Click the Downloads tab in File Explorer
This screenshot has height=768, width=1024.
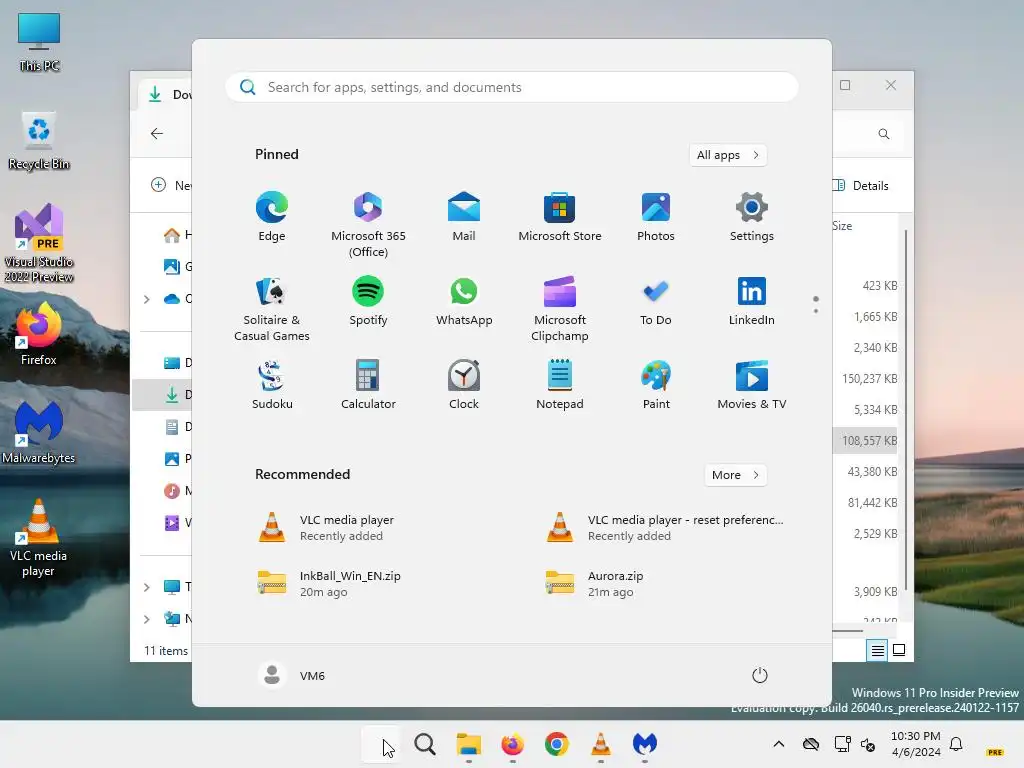tap(166, 95)
